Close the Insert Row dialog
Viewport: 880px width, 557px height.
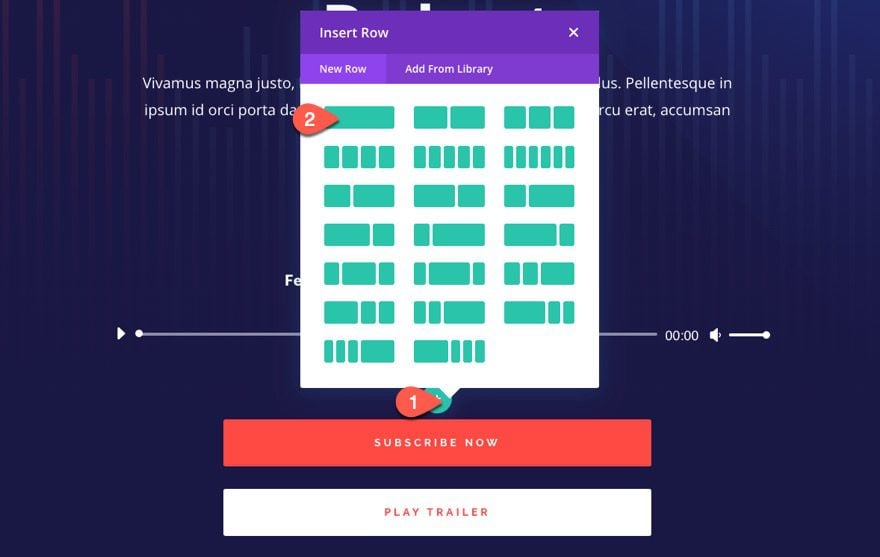click(573, 33)
